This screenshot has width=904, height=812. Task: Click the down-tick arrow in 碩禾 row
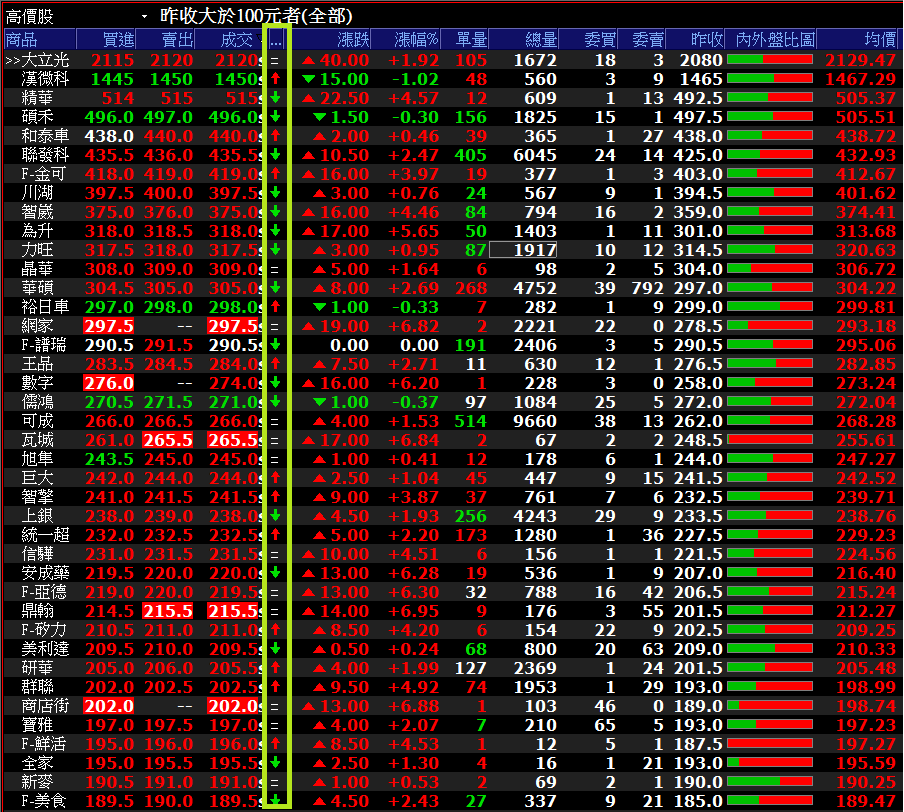point(276,116)
